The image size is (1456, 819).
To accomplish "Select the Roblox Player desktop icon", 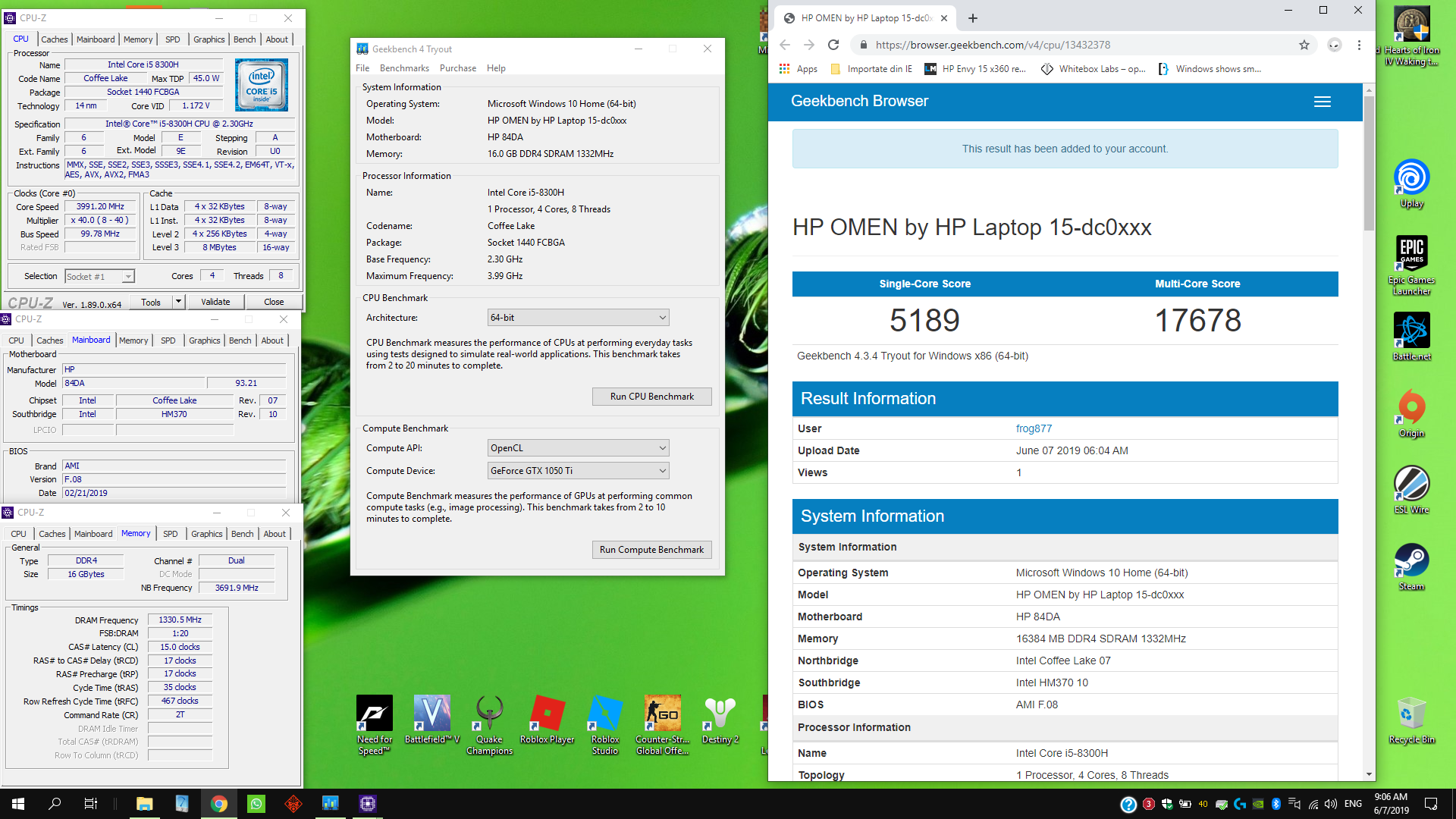I will (x=547, y=719).
